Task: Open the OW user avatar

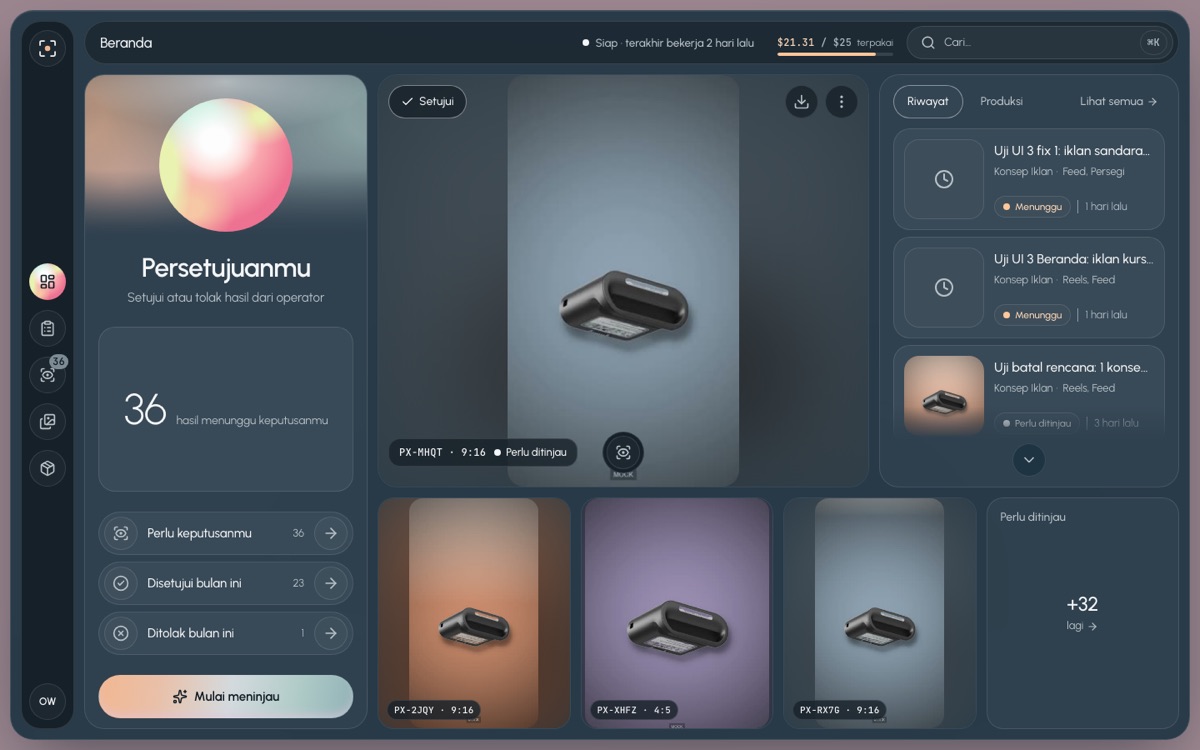Action: coord(47,701)
